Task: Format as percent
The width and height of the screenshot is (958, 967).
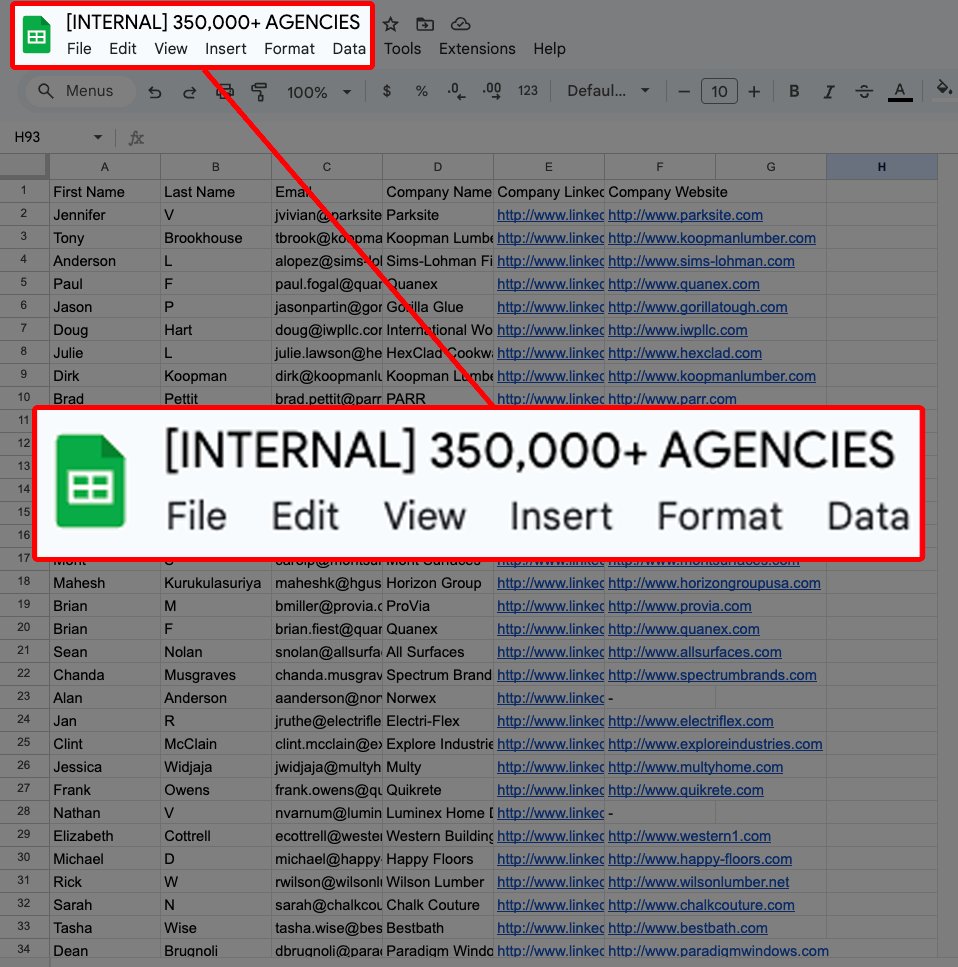Action: tap(421, 91)
